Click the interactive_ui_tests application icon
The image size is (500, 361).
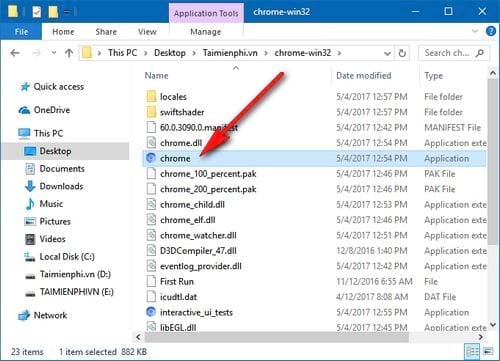(x=151, y=312)
